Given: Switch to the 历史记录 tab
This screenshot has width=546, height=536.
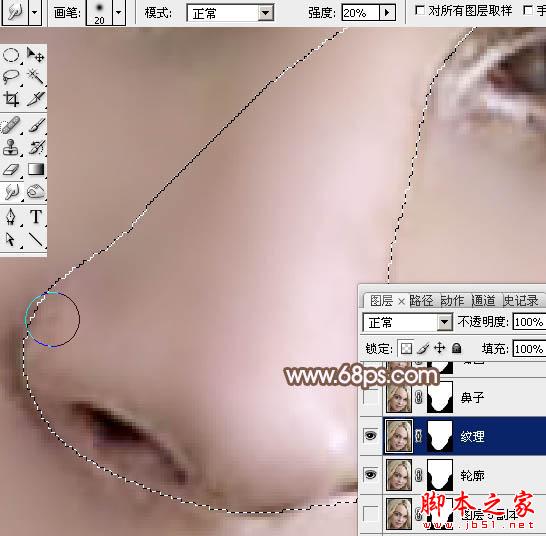Looking at the screenshot, I should point(521,301).
